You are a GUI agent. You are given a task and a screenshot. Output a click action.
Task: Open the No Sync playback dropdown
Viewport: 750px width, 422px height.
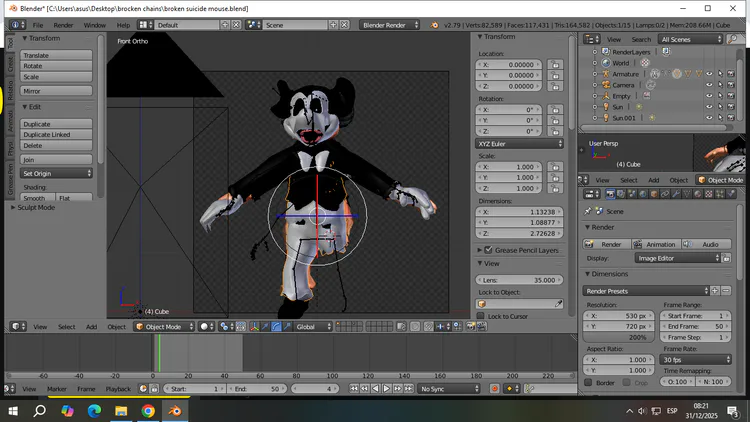pos(449,389)
